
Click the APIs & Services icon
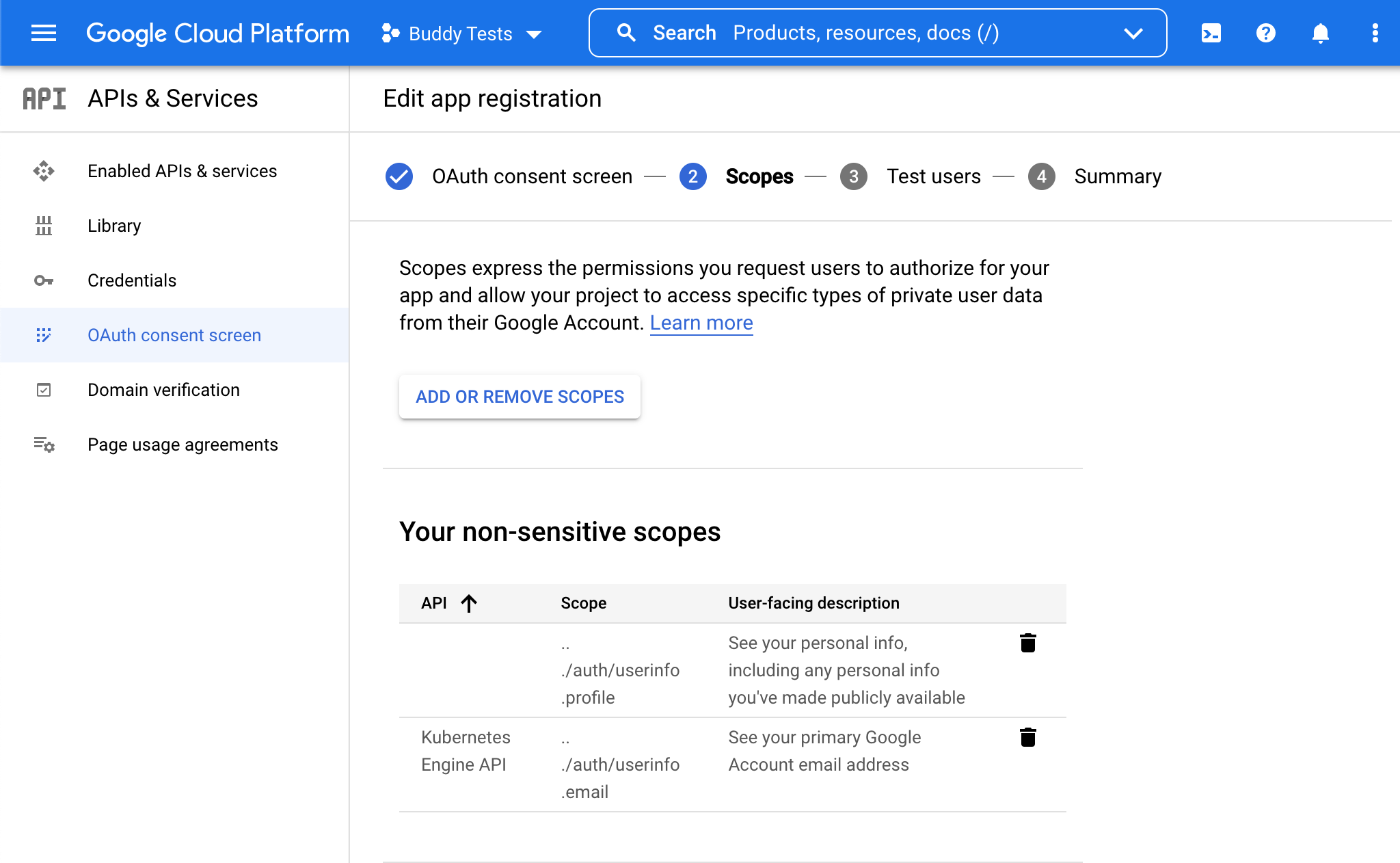[43, 97]
